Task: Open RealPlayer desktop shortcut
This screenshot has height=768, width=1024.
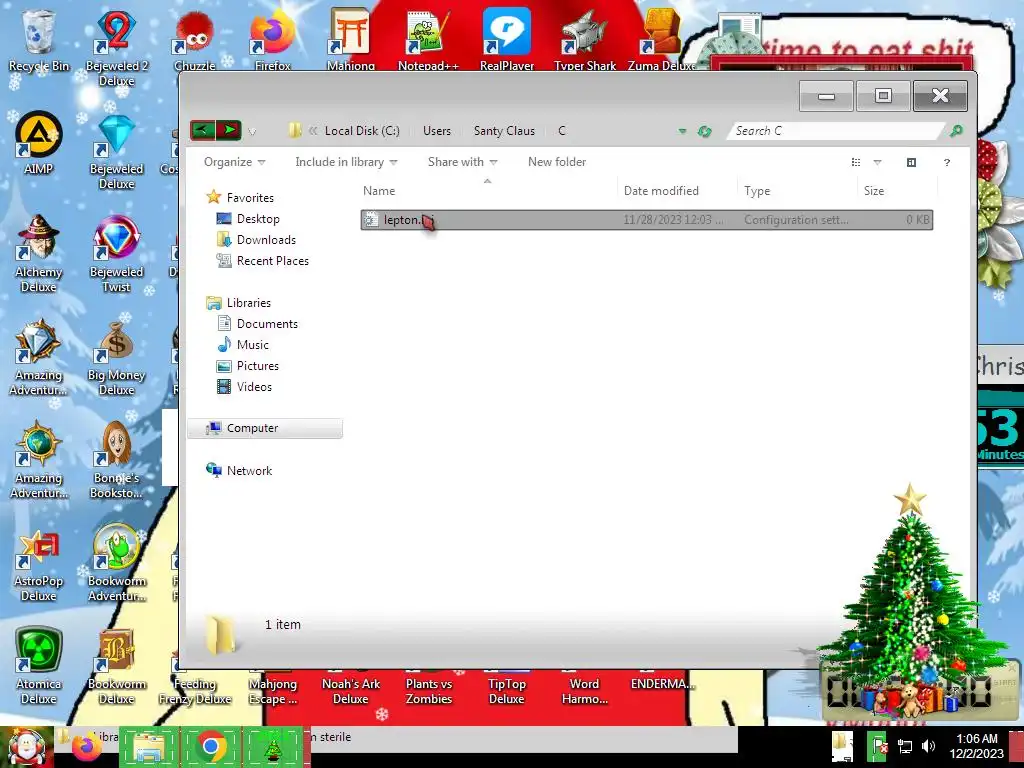Action: (x=507, y=39)
